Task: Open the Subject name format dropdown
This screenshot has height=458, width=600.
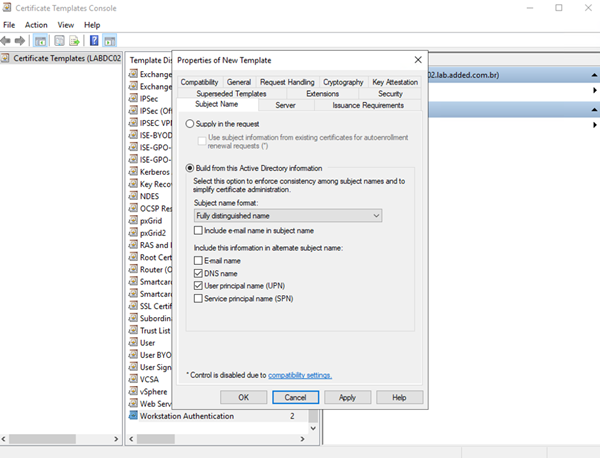Action: click(x=289, y=215)
